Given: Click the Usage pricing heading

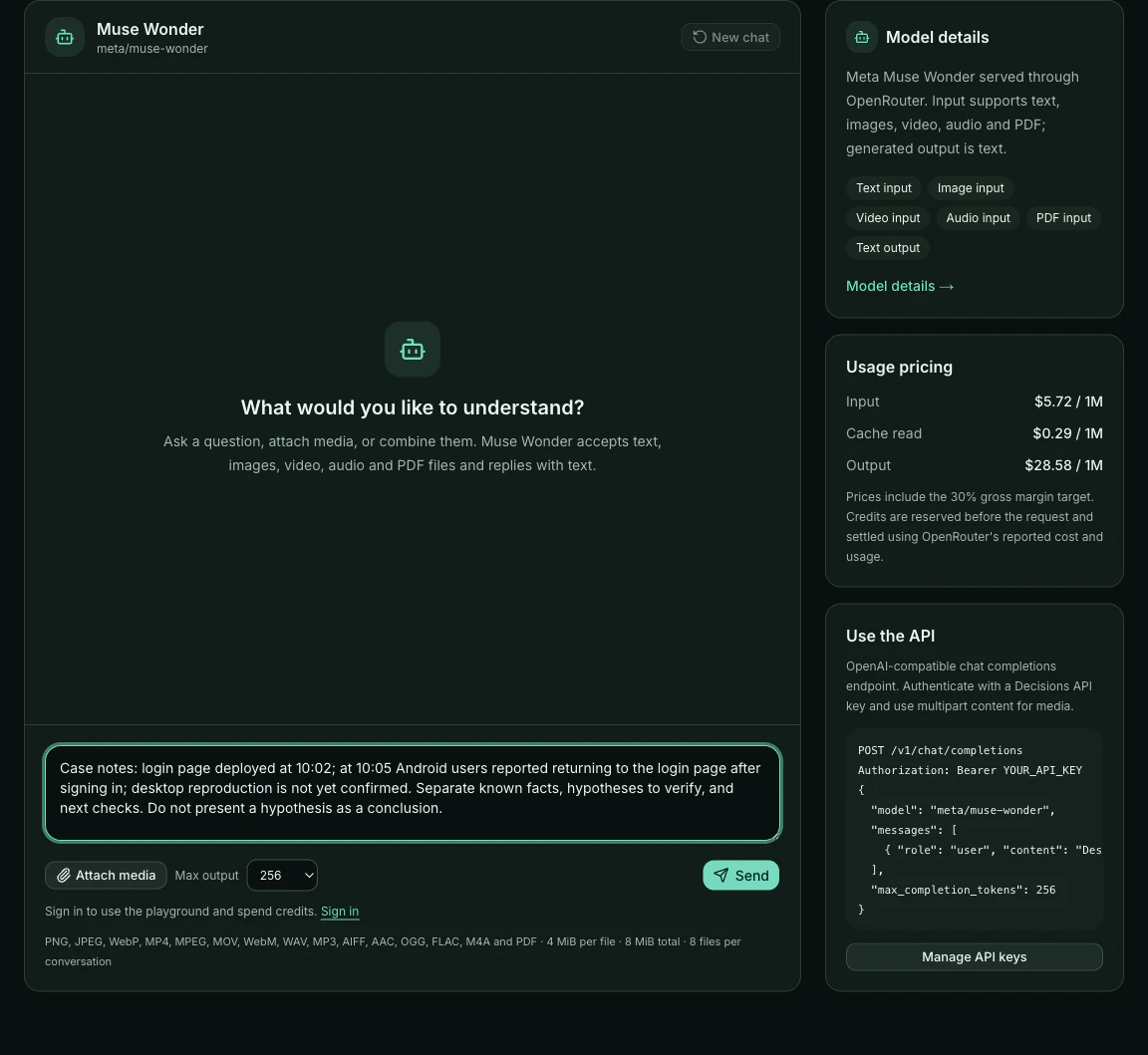Looking at the screenshot, I should [899, 368].
